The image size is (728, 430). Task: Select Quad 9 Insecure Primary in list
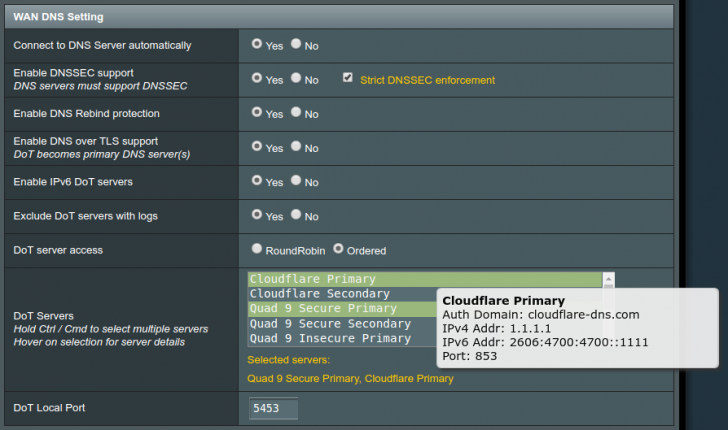pyautogui.click(x=343, y=339)
